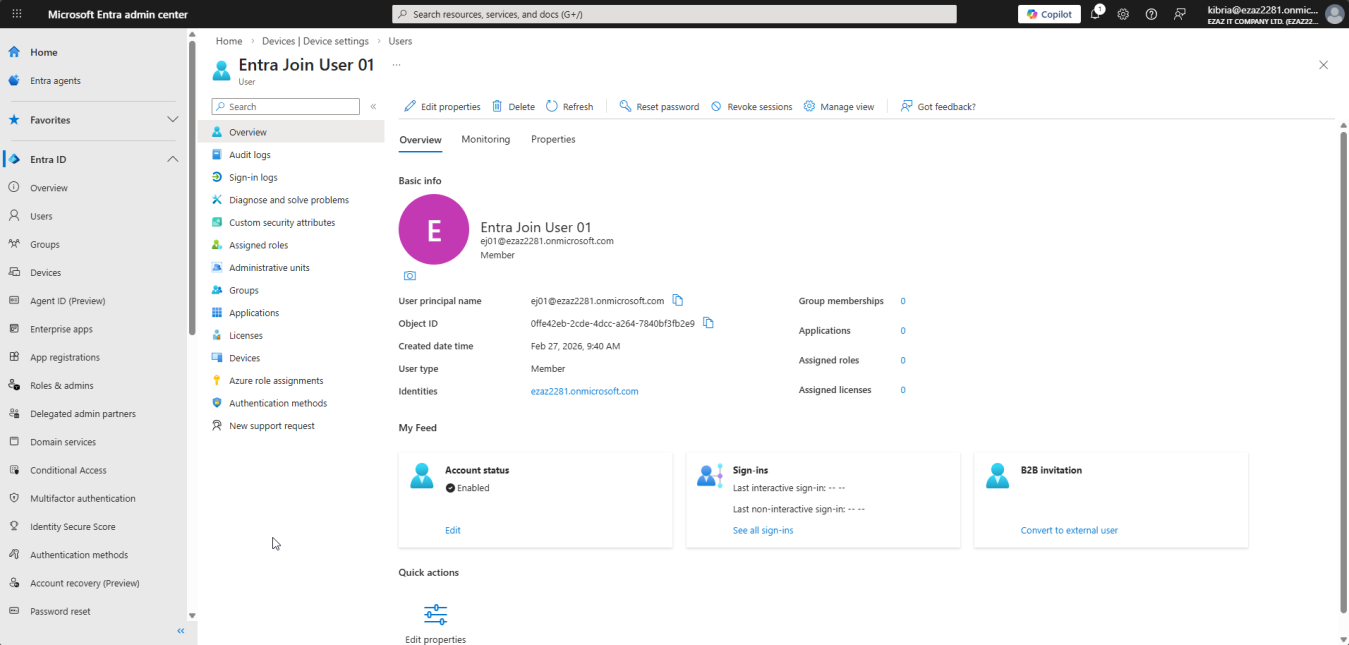This screenshot has height=645, width=1349.
Task: Click the Edit properties quick action tile
Action: (x=435, y=624)
